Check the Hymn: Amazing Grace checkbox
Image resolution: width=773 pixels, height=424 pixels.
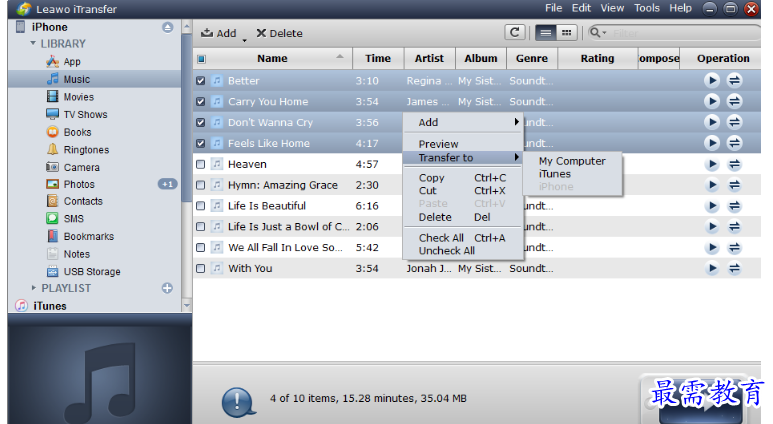point(200,185)
